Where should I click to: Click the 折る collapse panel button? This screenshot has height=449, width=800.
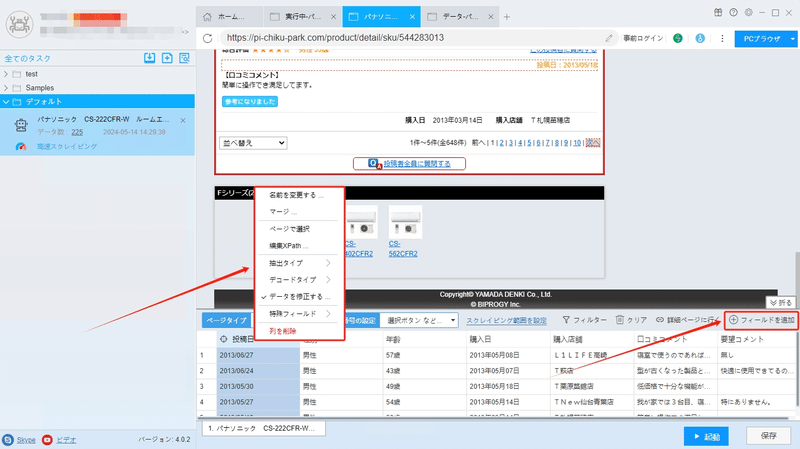tap(781, 303)
